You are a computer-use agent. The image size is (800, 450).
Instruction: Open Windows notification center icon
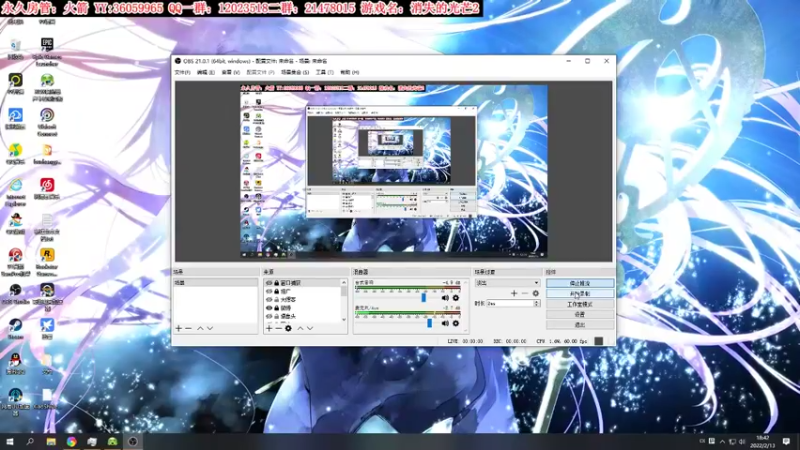coord(786,441)
